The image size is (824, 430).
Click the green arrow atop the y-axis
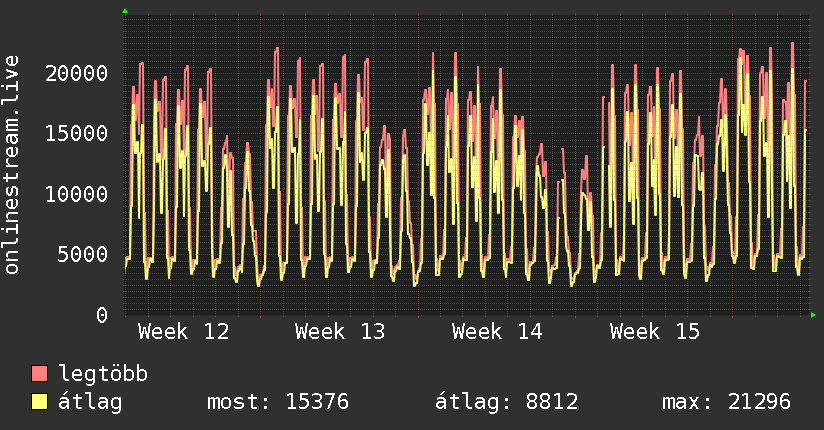tap(125, 11)
